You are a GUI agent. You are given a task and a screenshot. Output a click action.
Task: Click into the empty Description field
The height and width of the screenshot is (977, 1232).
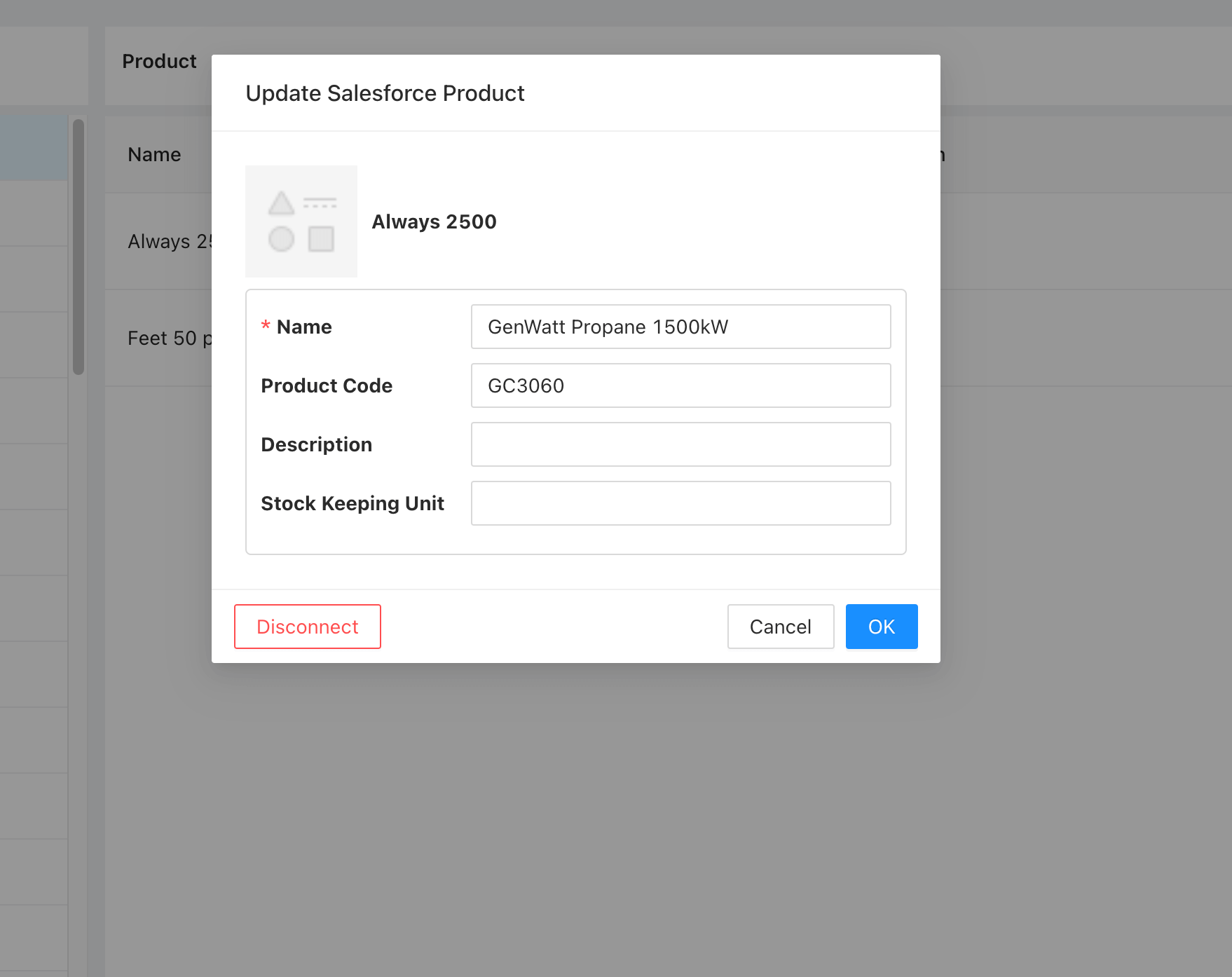(680, 444)
